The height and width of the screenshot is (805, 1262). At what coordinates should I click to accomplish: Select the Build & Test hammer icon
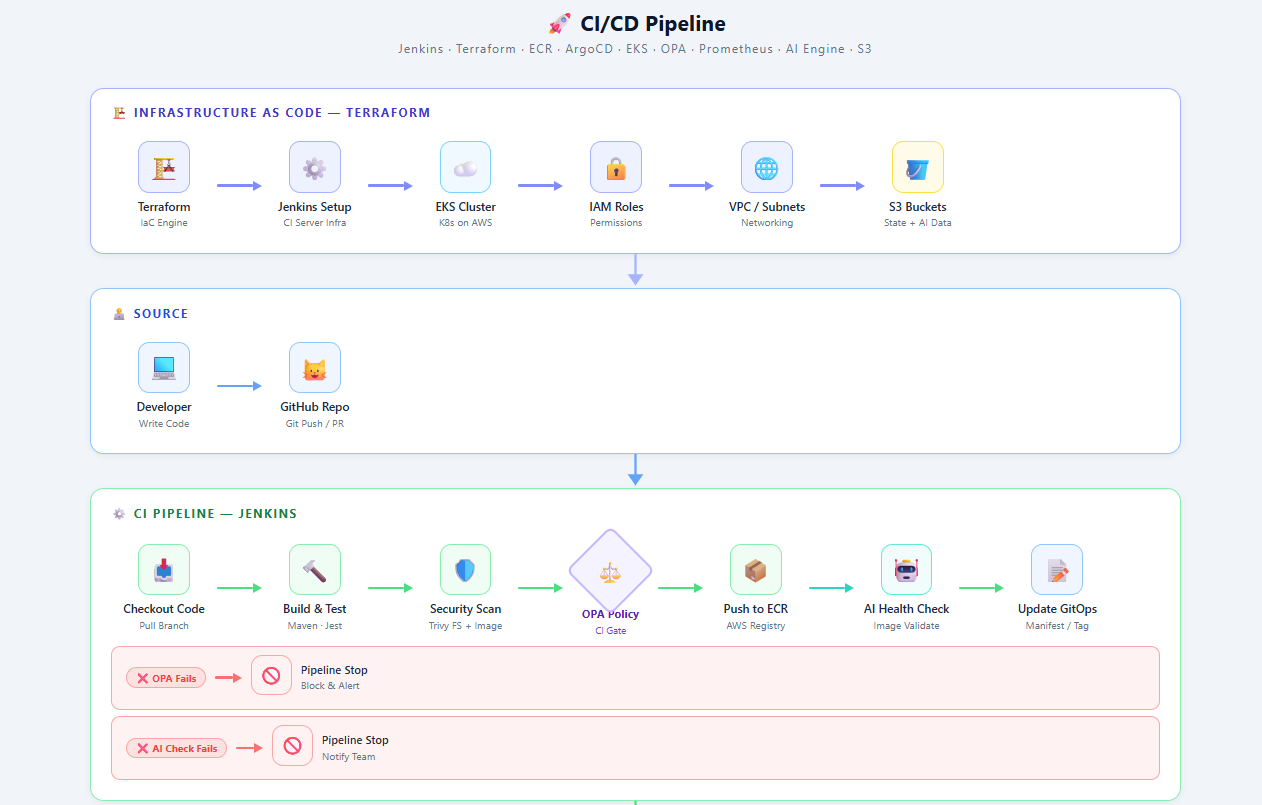point(315,570)
